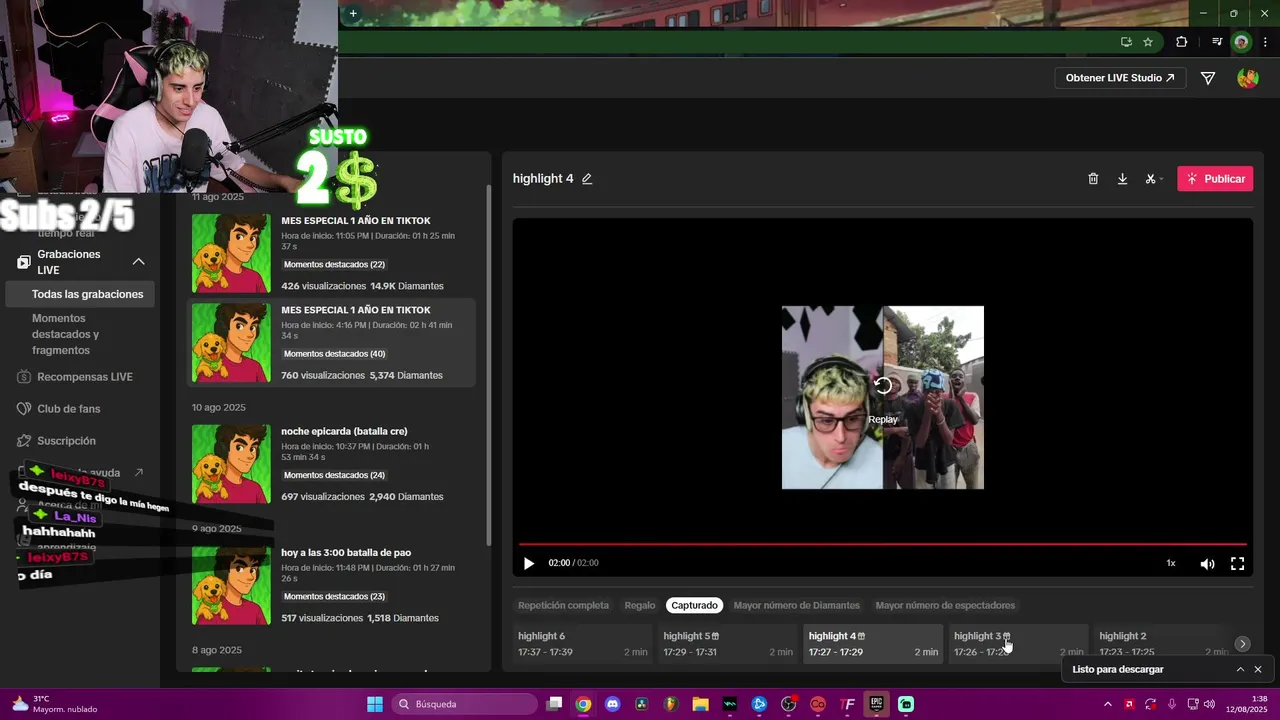Viewport: 1280px width, 720px height.
Task: Open a new browser tab with plus
Action: (x=353, y=13)
